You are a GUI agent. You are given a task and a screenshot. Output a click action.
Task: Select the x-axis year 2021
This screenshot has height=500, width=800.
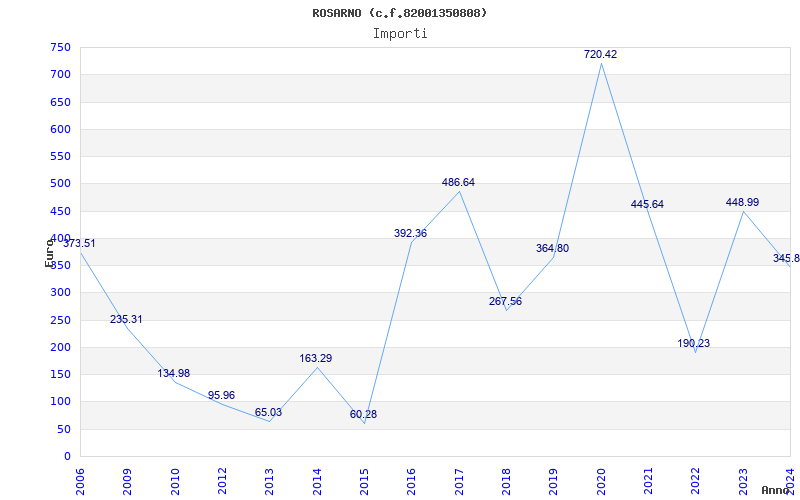648,482
